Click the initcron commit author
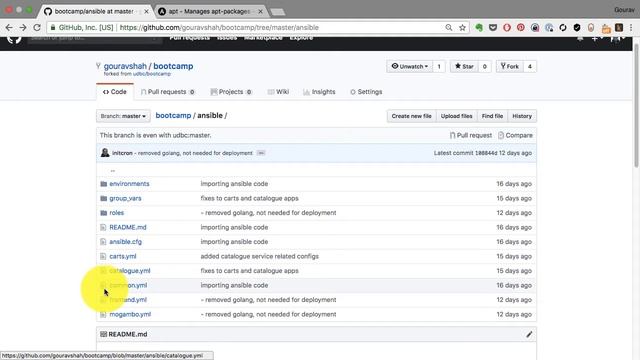Viewport: 640px width, 360px height. (122, 153)
